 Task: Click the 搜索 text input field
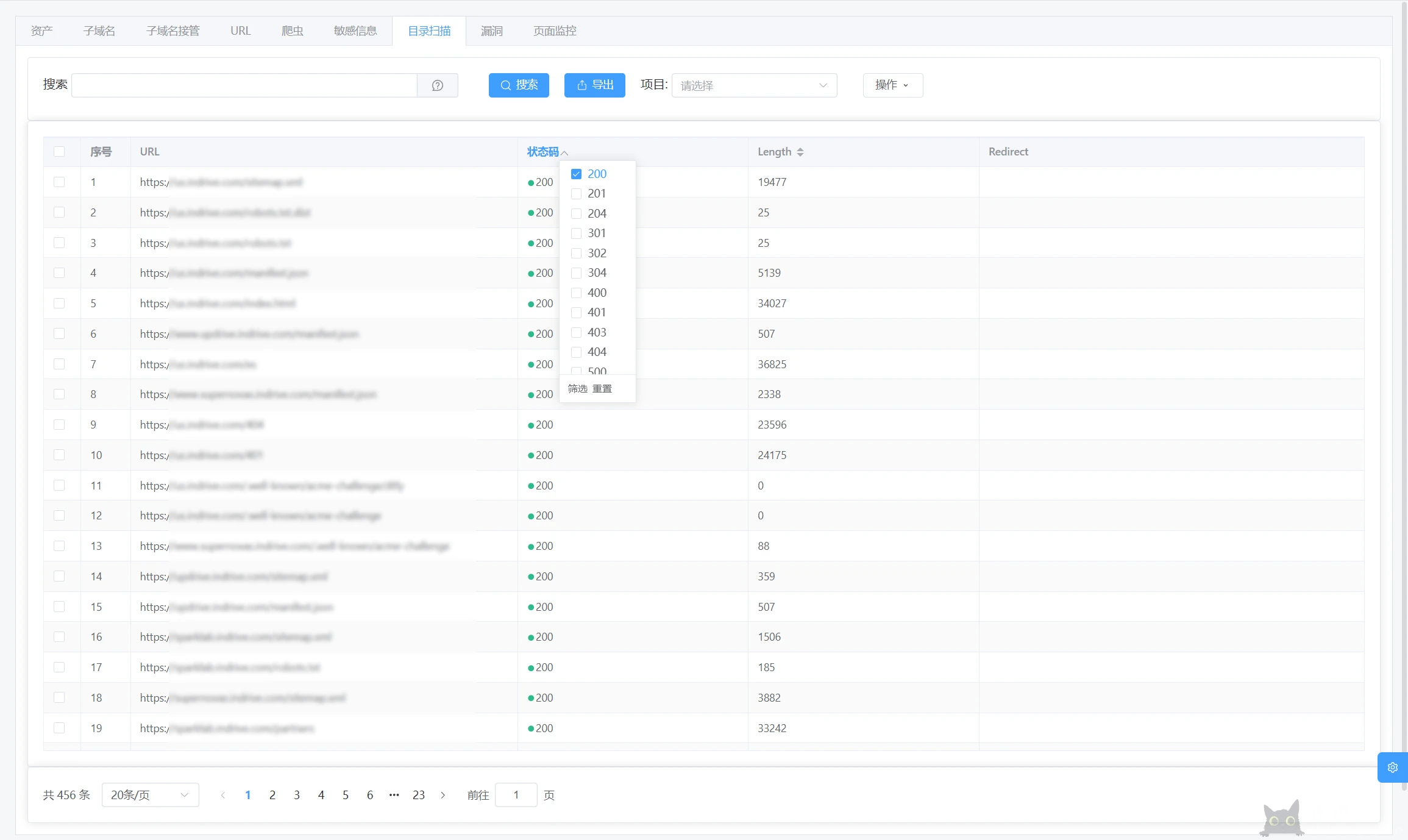point(244,85)
